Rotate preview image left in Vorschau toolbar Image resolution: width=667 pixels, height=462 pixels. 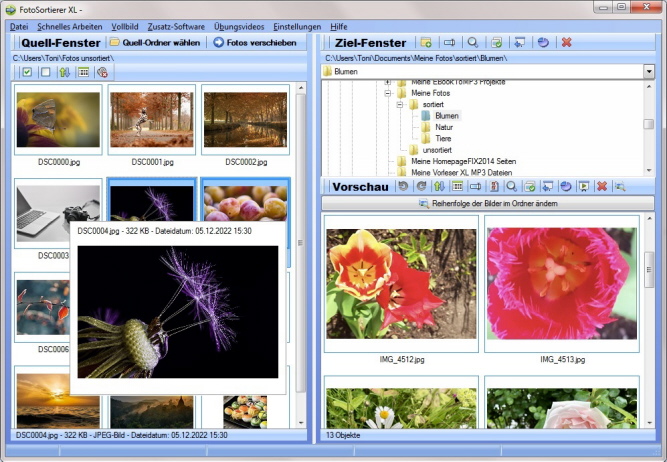(403, 186)
